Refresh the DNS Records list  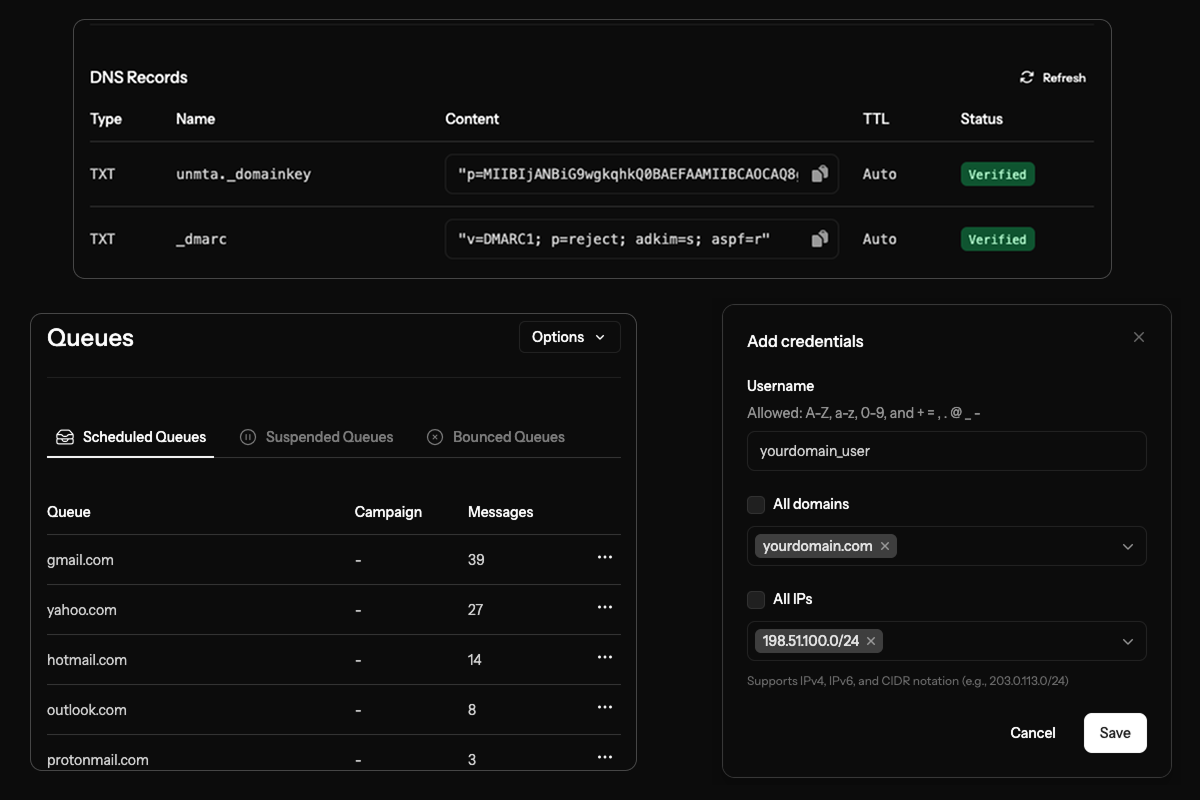click(1053, 78)
